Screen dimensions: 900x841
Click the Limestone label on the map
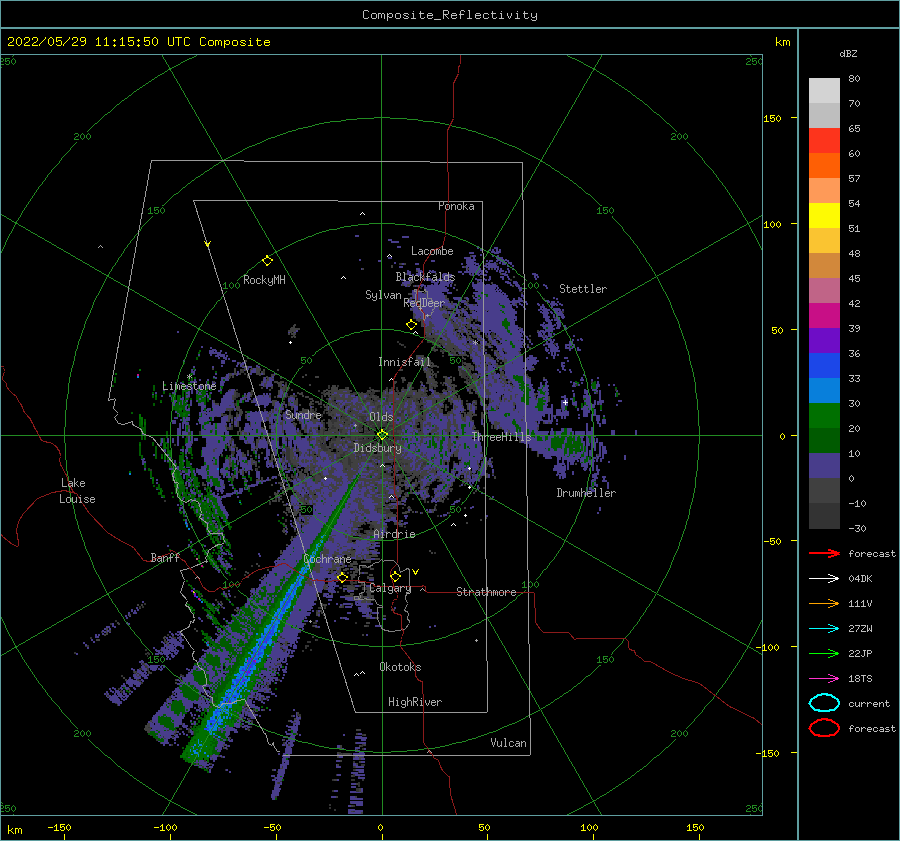[x=189, y=386]
